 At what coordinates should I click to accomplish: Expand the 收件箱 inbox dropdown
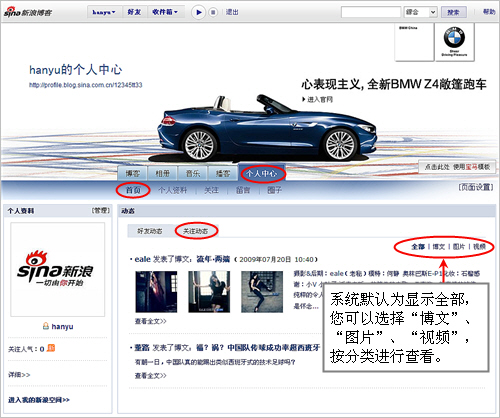coord(165,12)
